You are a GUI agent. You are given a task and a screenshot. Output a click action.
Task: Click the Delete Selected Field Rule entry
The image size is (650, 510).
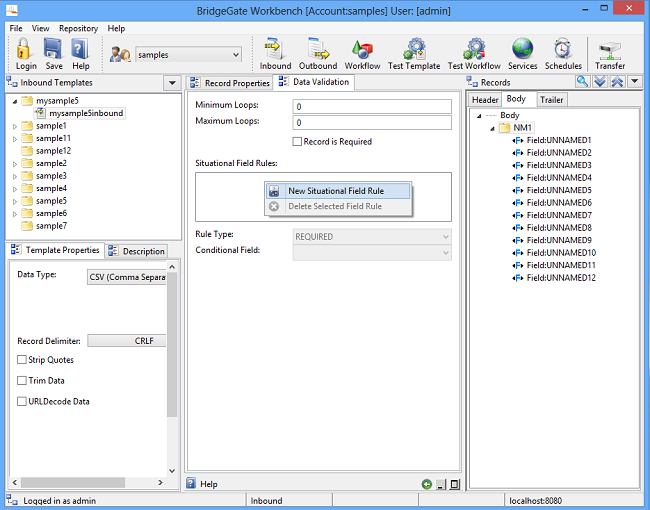click(x=337, y=206)
